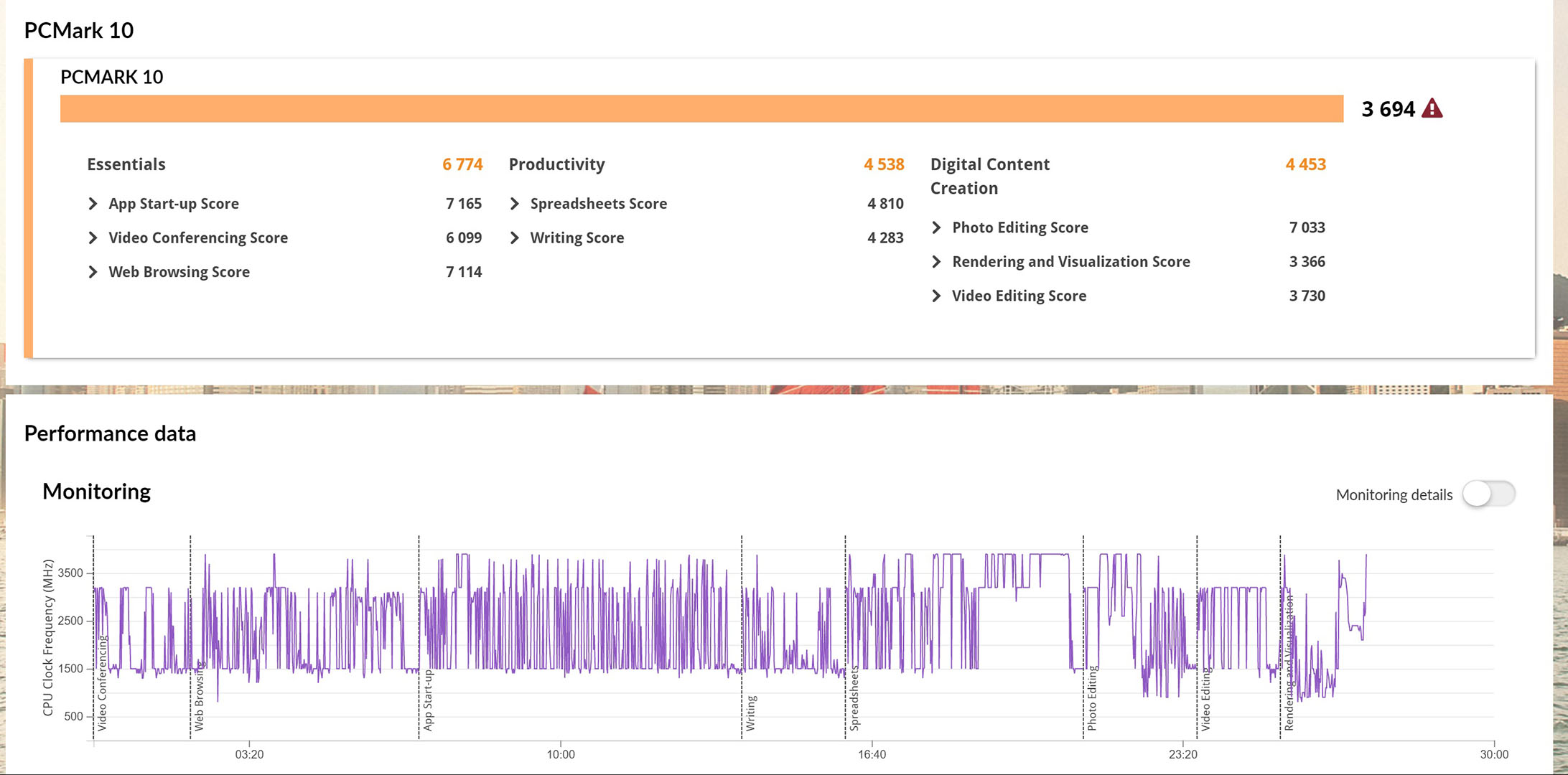Click the Web Browsing marker in chart
Screen dimensions: 1568x775
click(x=199, y=696)
